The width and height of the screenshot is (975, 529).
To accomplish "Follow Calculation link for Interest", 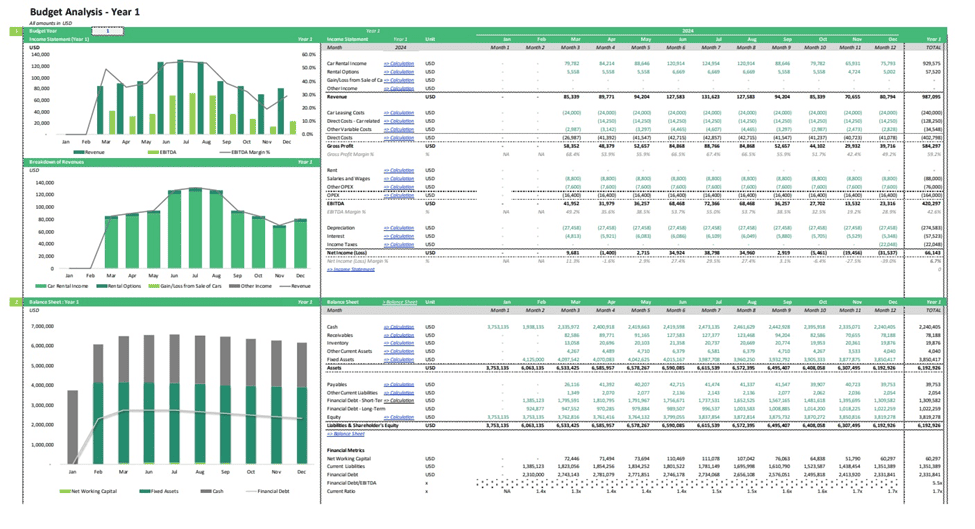I will pos(399,236).
